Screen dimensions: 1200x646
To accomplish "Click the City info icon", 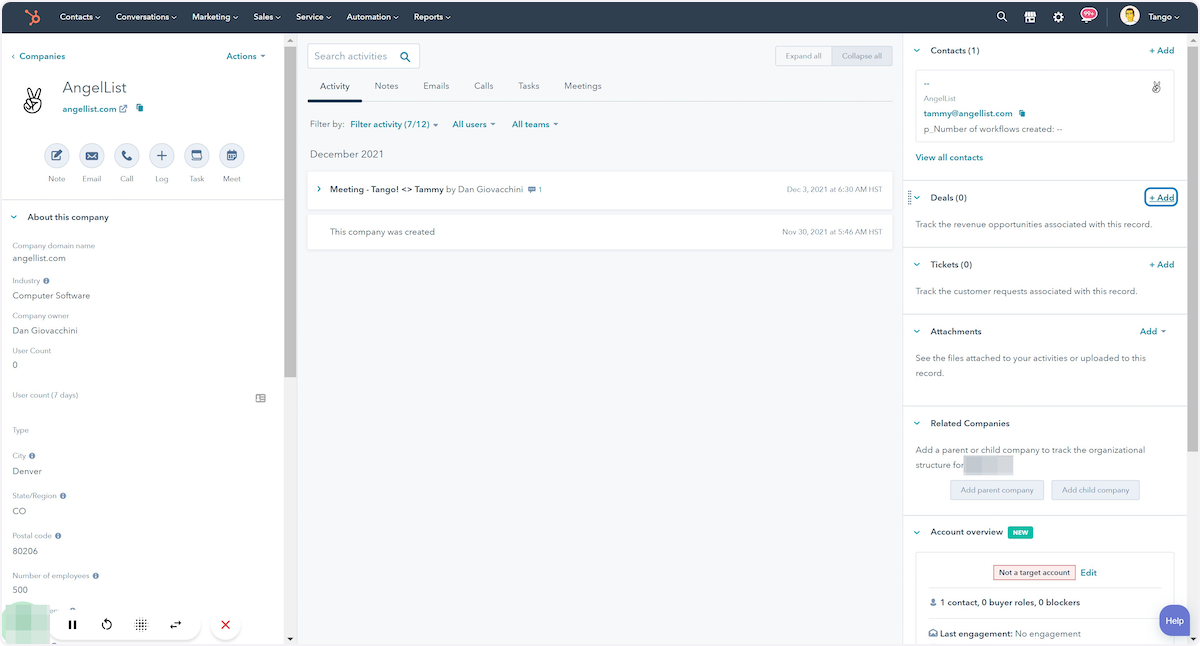I will (x=32, y=456).
